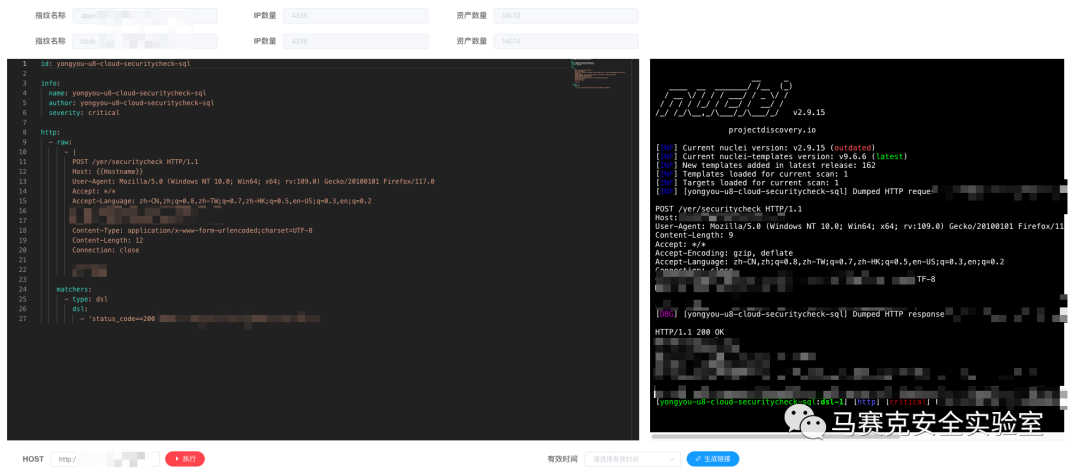The height and width of the screenshot is (472, 1080).
Task: Click the IP数量 field showing 4336
Action: (355, 41)
